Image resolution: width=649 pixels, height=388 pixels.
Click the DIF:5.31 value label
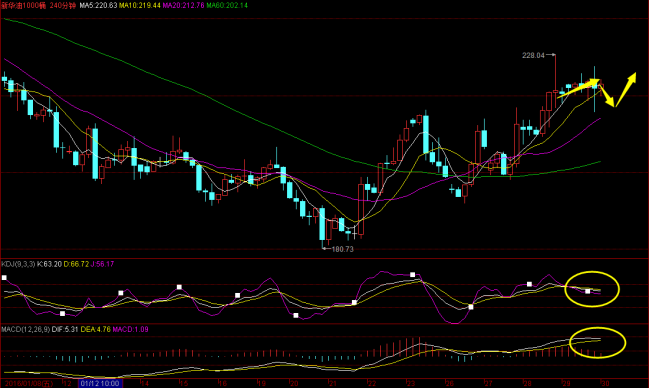coord(65,330)
